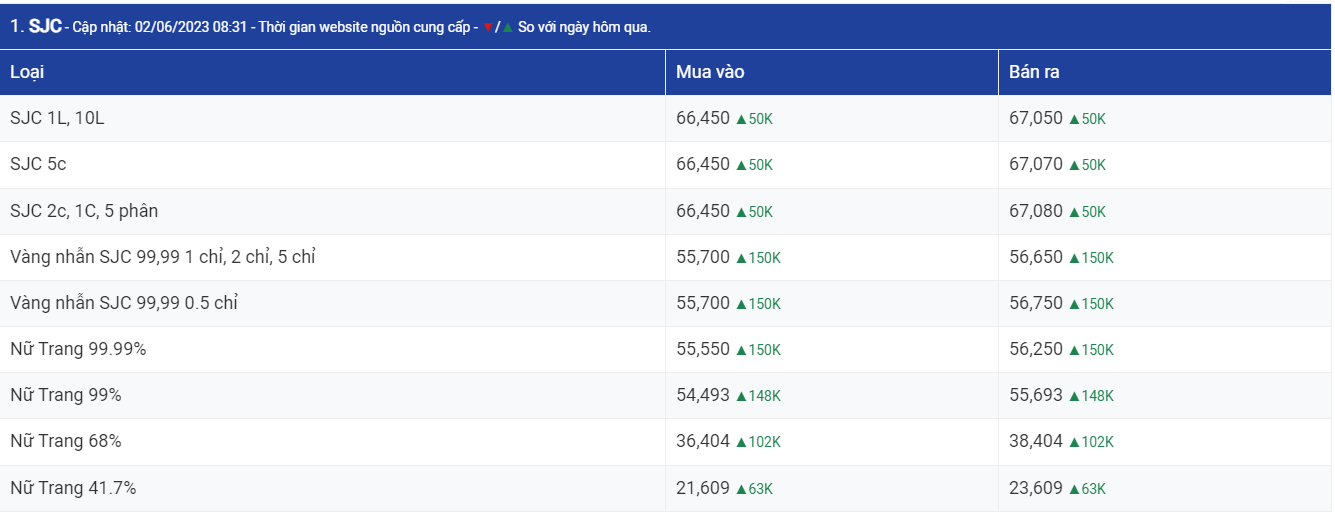Click the up arrow beside SJC 1L, 10L buy price

(x=741, y=119)
